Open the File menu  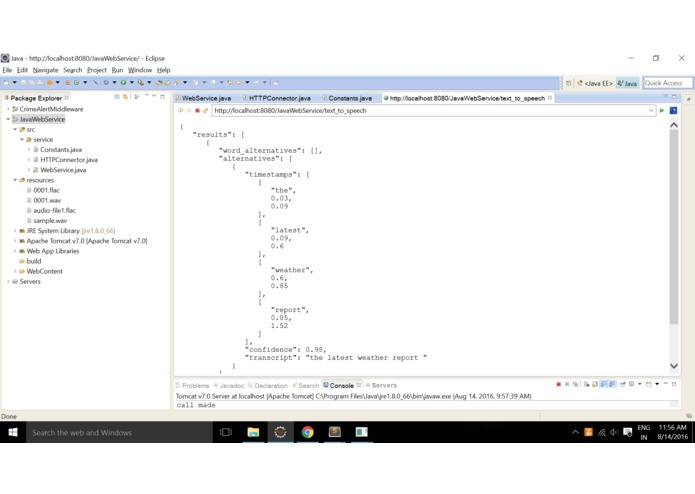7,70
